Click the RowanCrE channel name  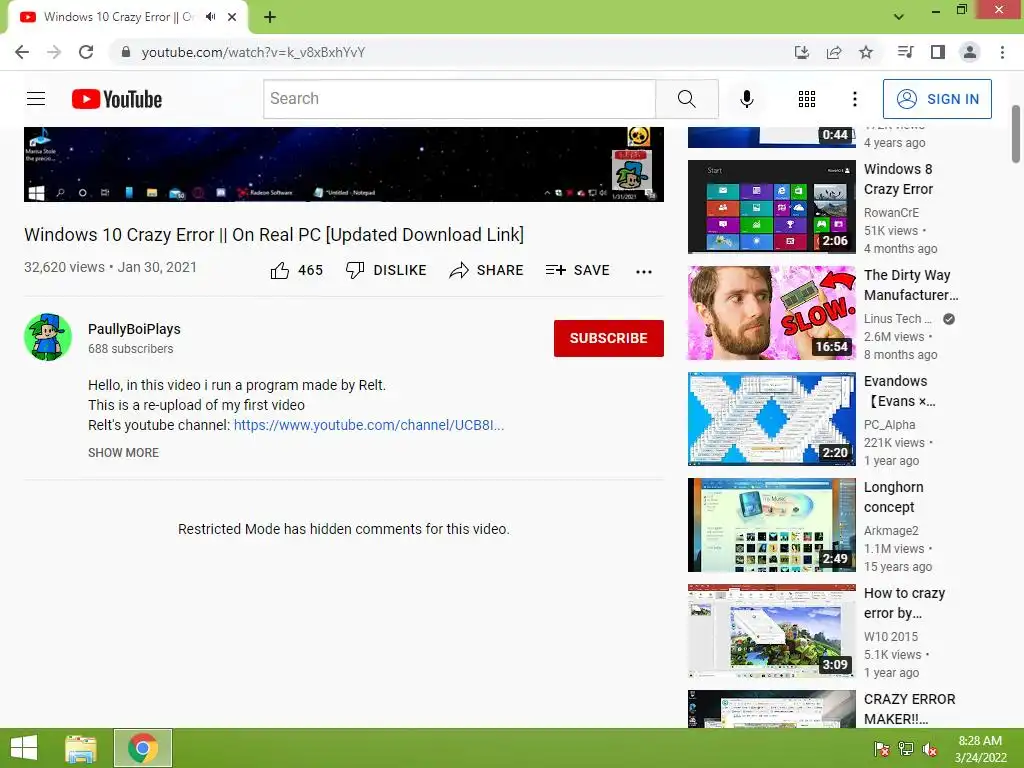point(891,212)
